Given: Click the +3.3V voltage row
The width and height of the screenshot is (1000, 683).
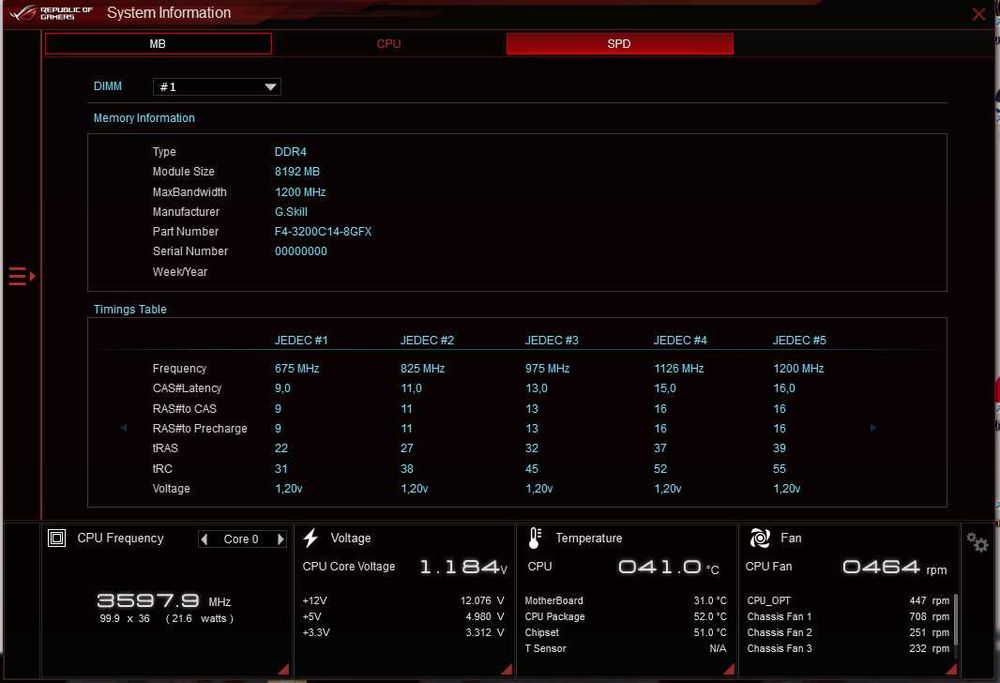Looking at the screenshot, I should click(404, 633).
